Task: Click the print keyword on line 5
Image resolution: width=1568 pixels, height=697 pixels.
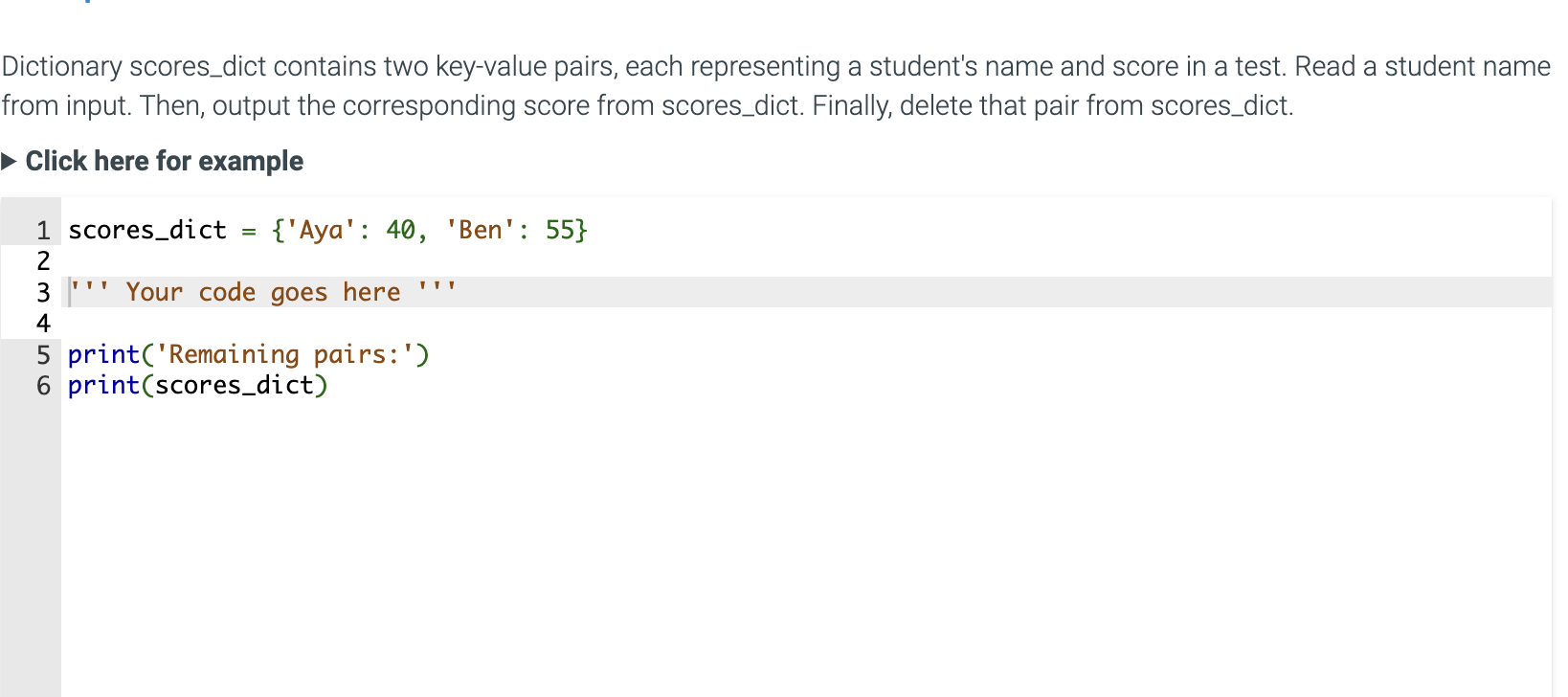Action: (103, 354)
